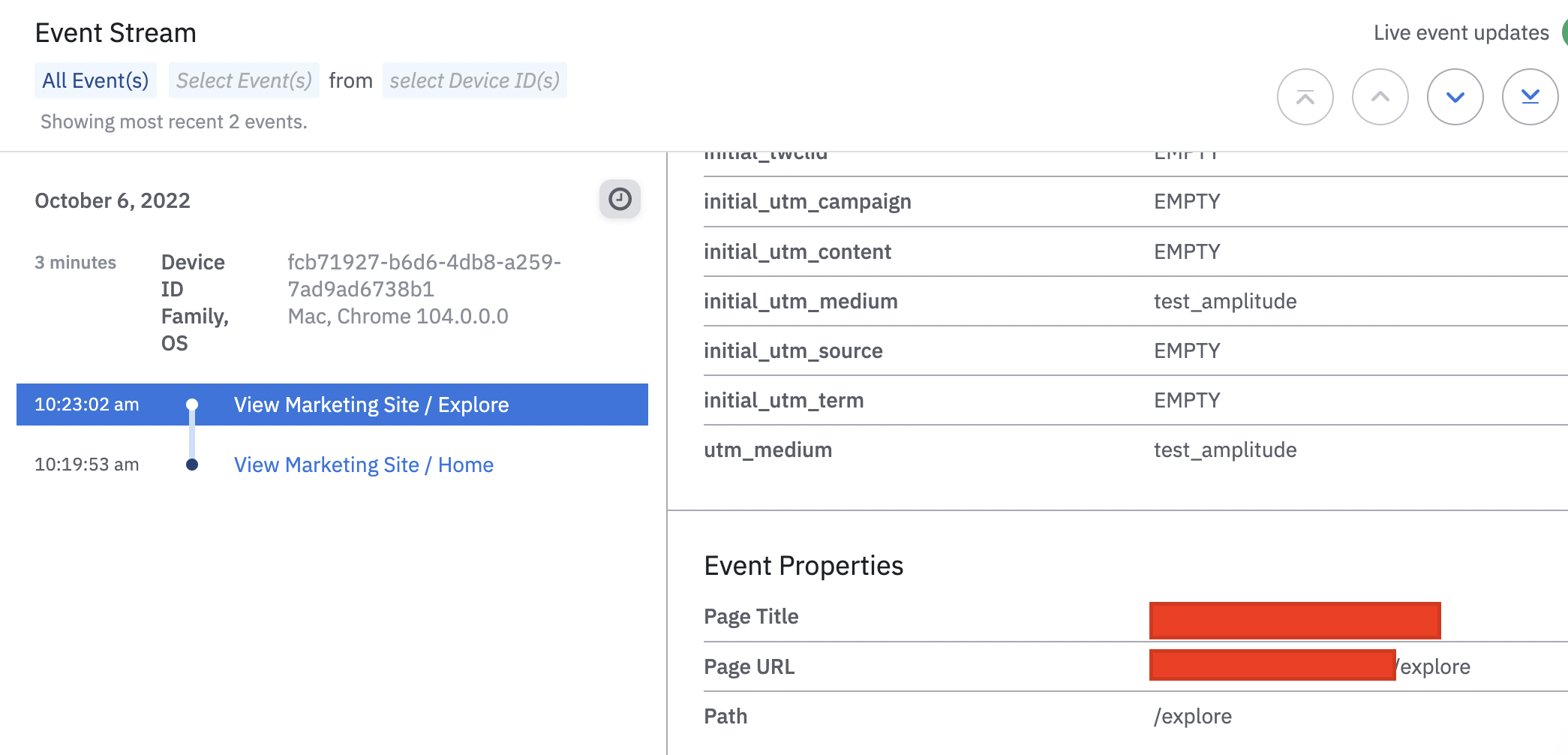Expand the Event Properties section

click(x=803, y=566)
